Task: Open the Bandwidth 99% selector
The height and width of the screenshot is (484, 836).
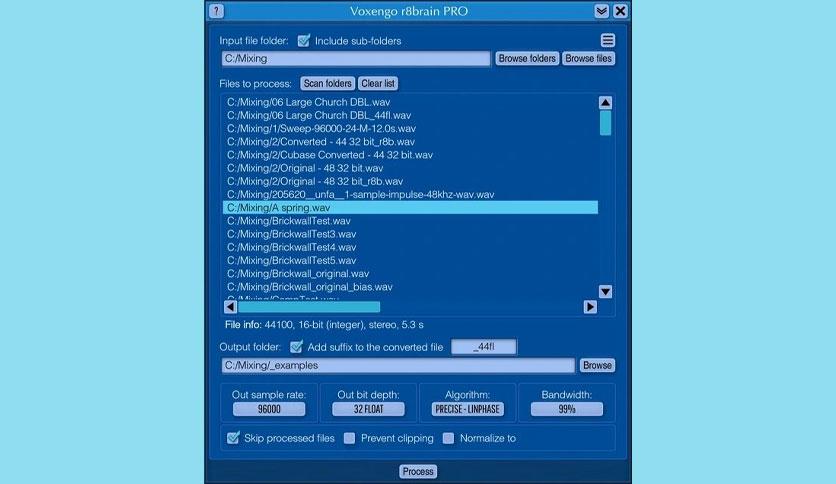Action: pyautogui.click(x=567, y=409)
